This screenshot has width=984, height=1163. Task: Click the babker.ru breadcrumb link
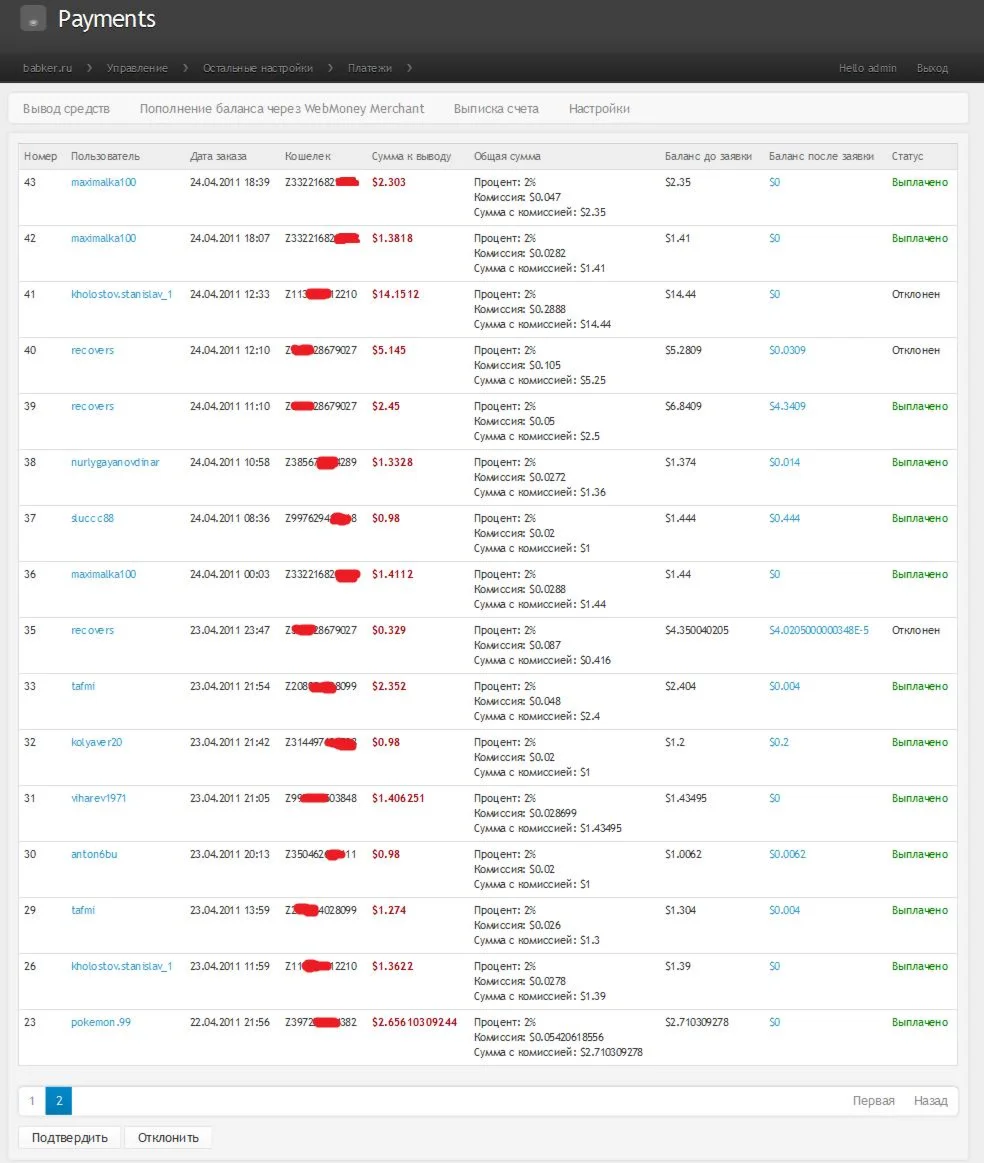[x=47, y=68]
